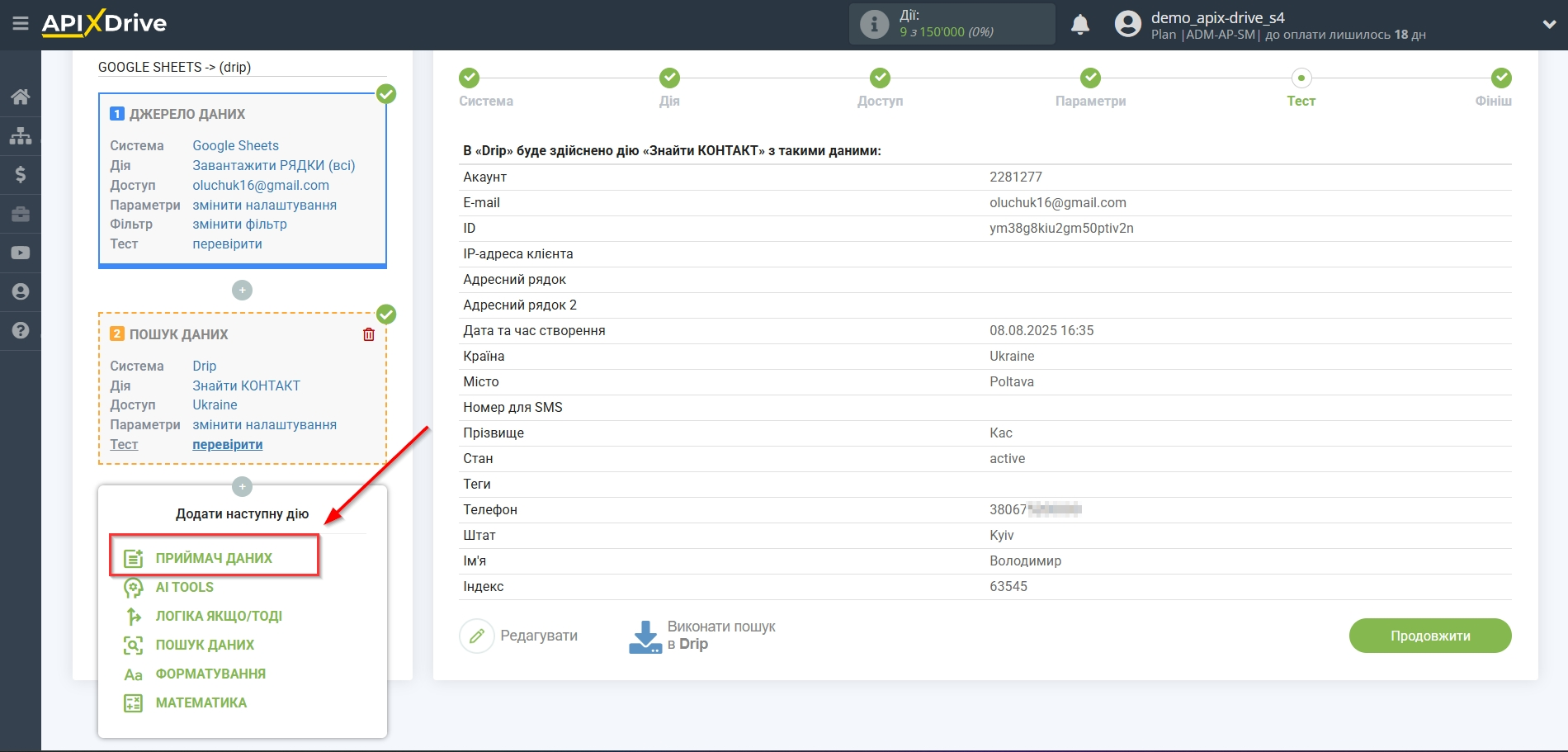Click the ApiX-Drive logo
The height and width of the screenshot is (752, 1568).
pyautogui.click(x=104, y=23)
